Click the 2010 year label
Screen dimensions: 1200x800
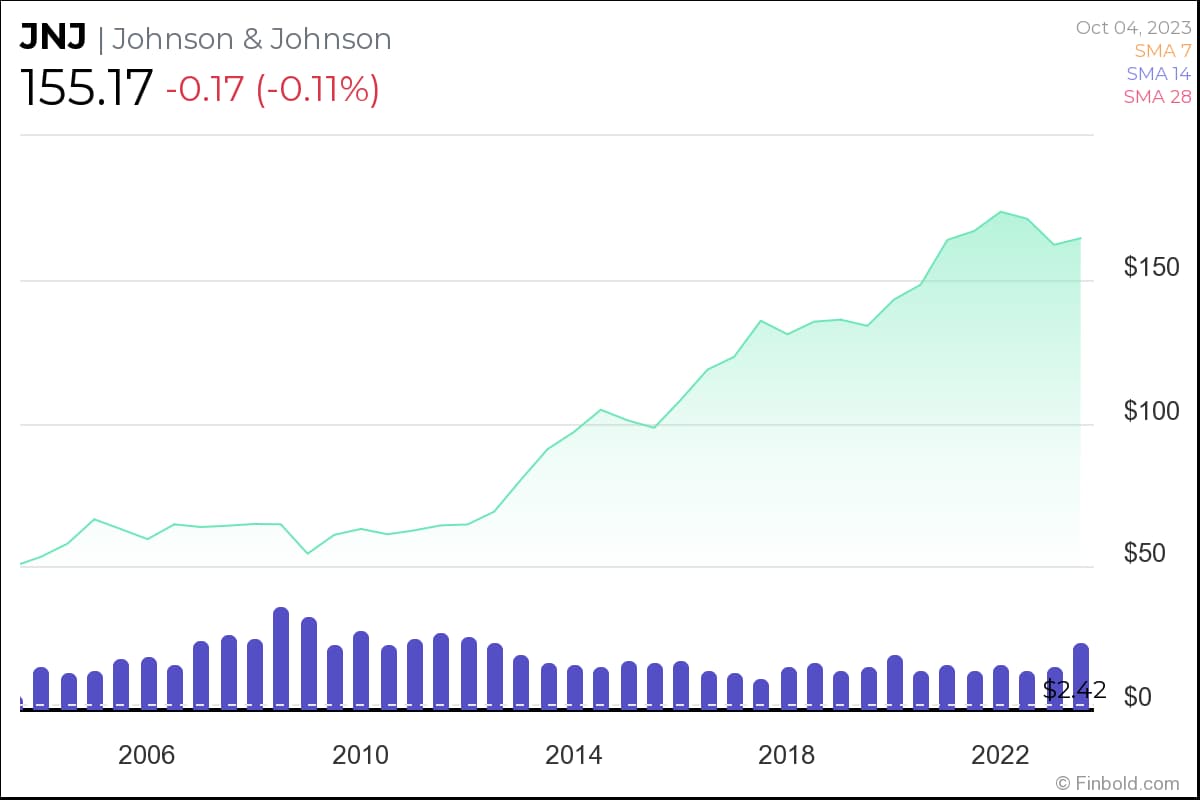click(x=360, y=755)
